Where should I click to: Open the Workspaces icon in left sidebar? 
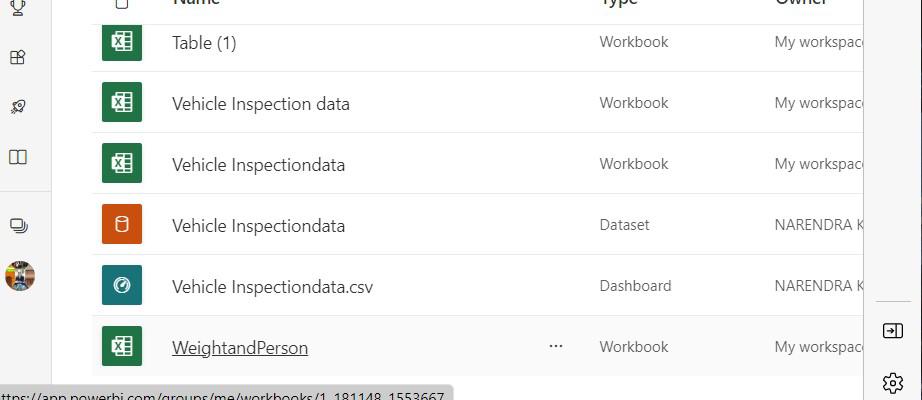coord(17,225)
